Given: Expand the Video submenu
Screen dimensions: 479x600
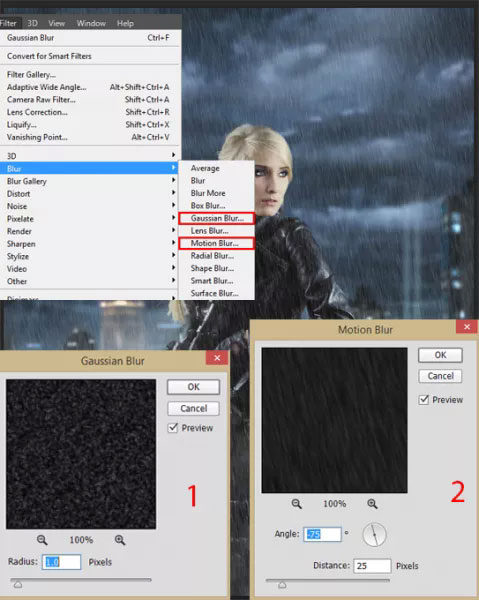Looking at the screenshot, I should (x=90, y=269).
